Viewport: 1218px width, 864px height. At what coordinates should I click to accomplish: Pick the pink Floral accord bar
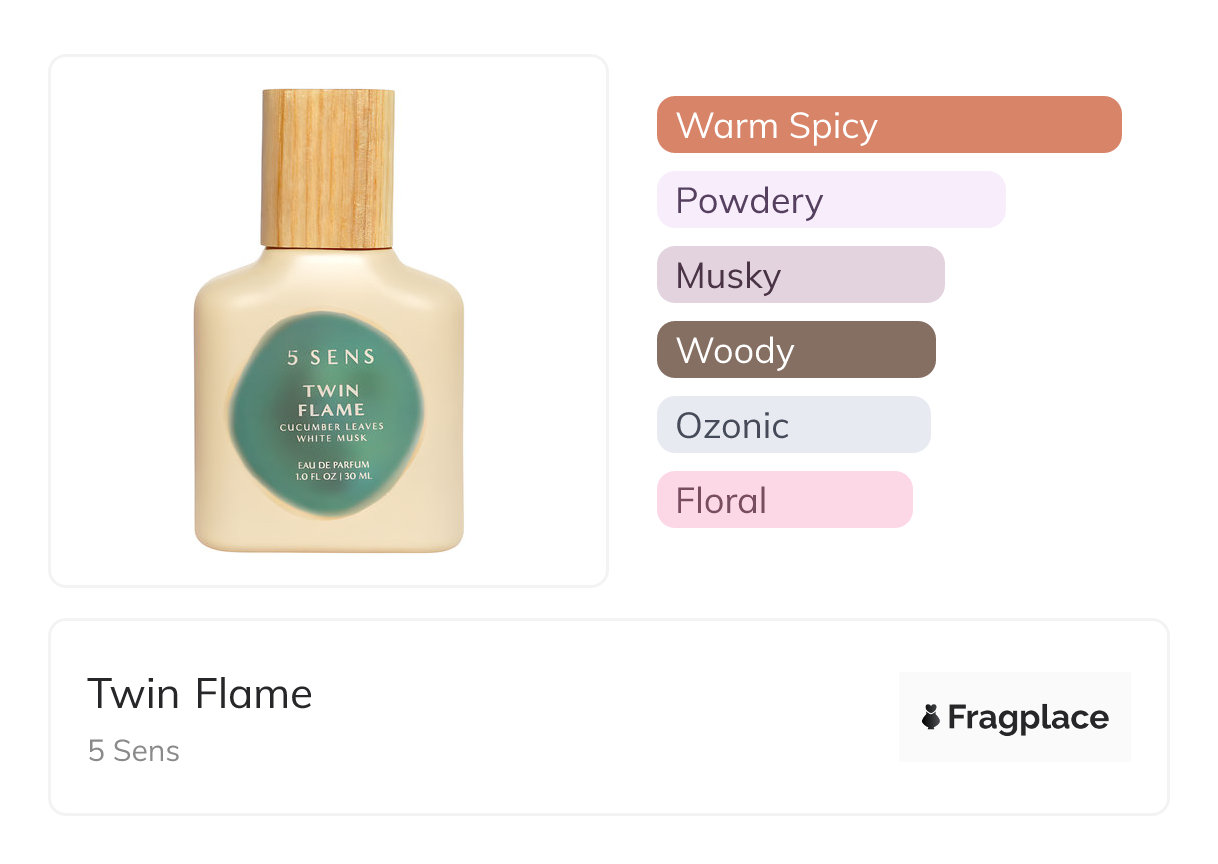(784, 500)
